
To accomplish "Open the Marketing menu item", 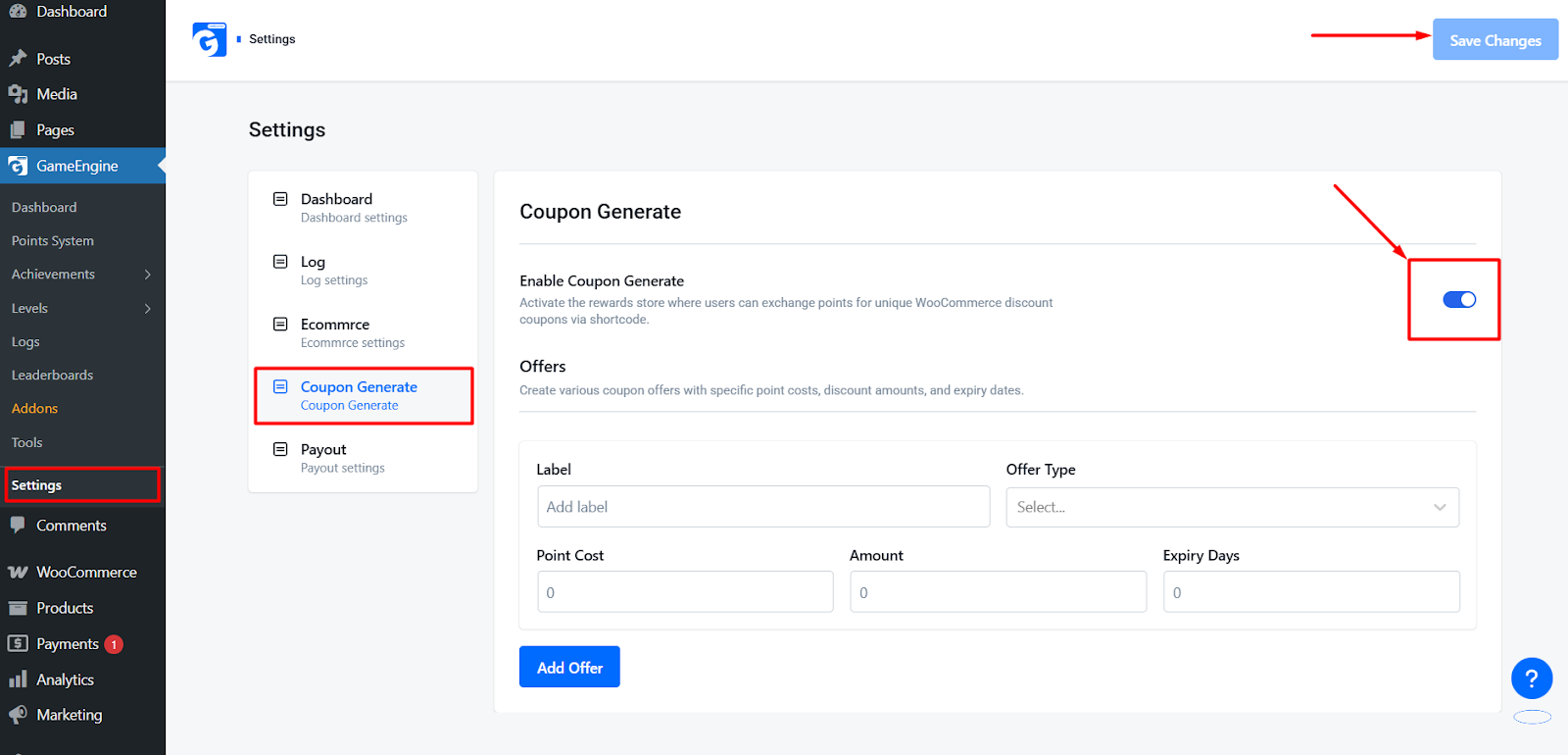I will click(x=82, y=715).
